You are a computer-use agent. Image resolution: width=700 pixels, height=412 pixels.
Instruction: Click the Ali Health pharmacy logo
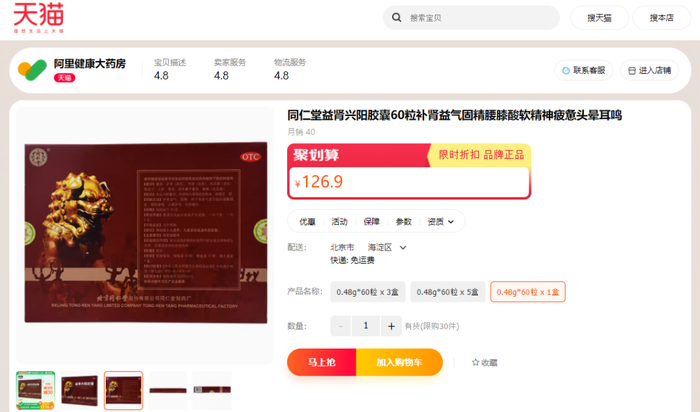pos(32,70)
